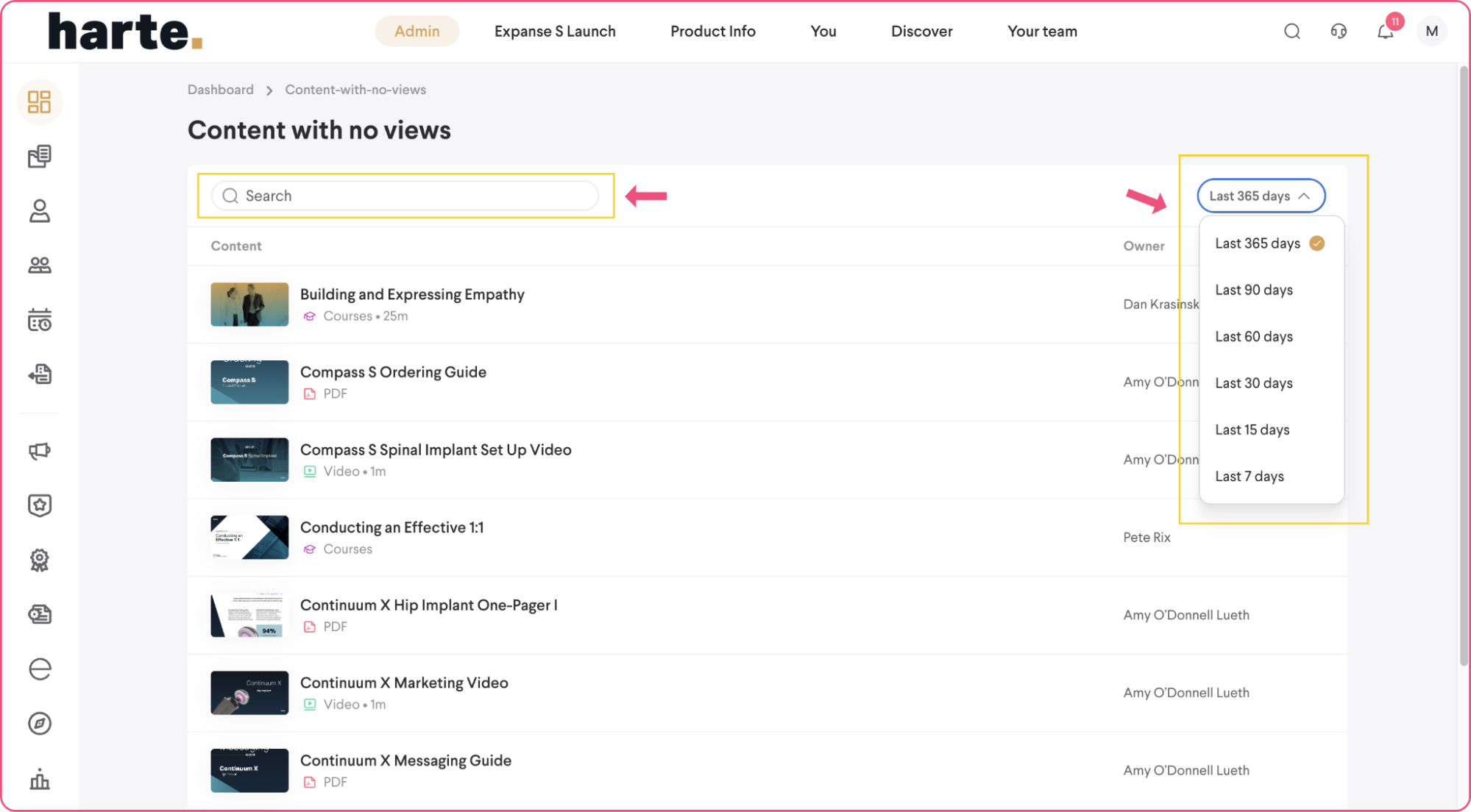This screenshot has width=1471, height=812.
Task: Click the megaphone announcements sidebar icon
Action: tap(39, 451)
